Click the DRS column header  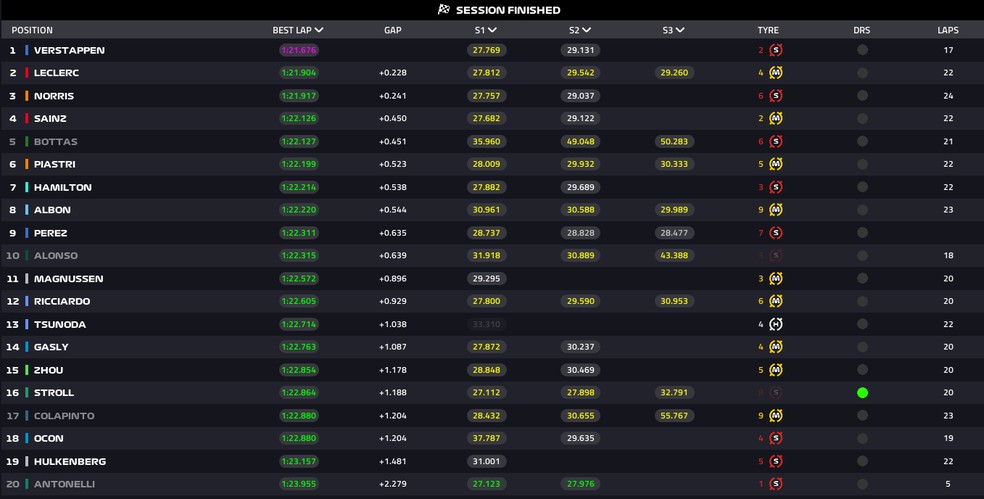click(862, 30)
